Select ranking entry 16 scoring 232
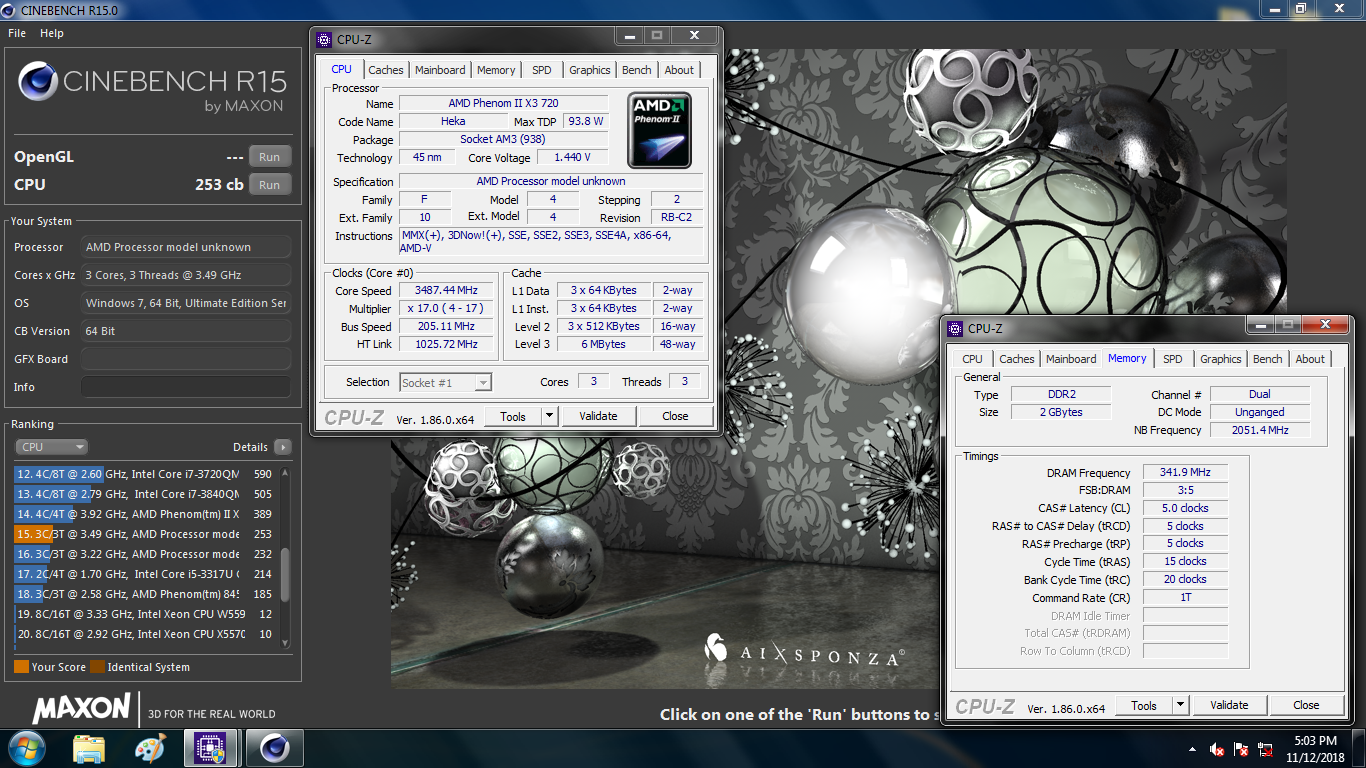1366x768 pixels. 146,554
